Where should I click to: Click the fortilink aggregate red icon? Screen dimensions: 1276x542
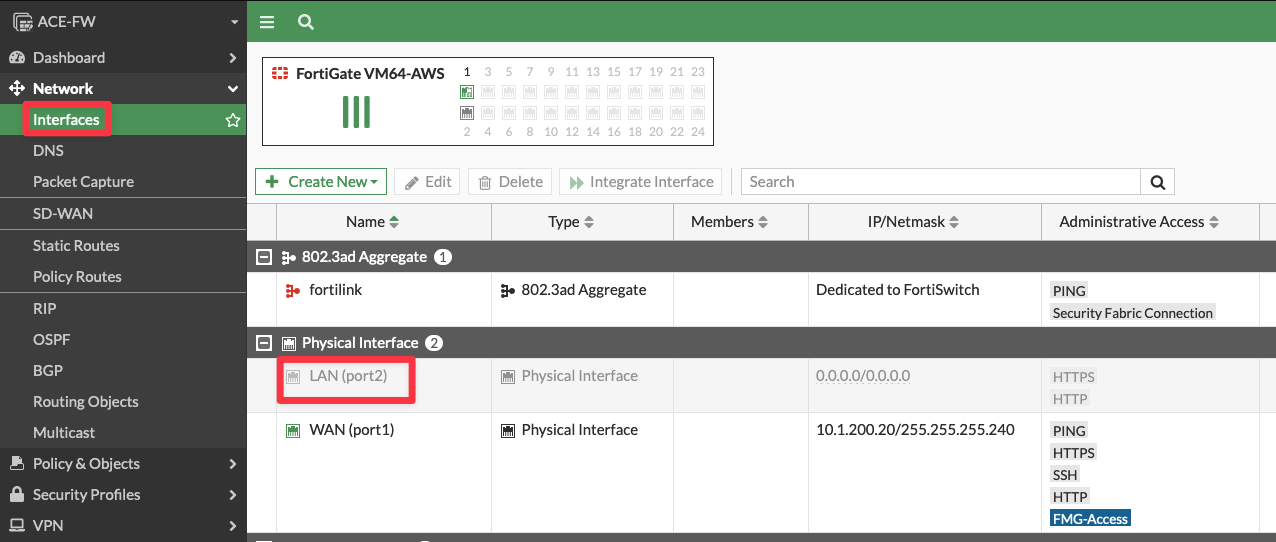[293, 290]
